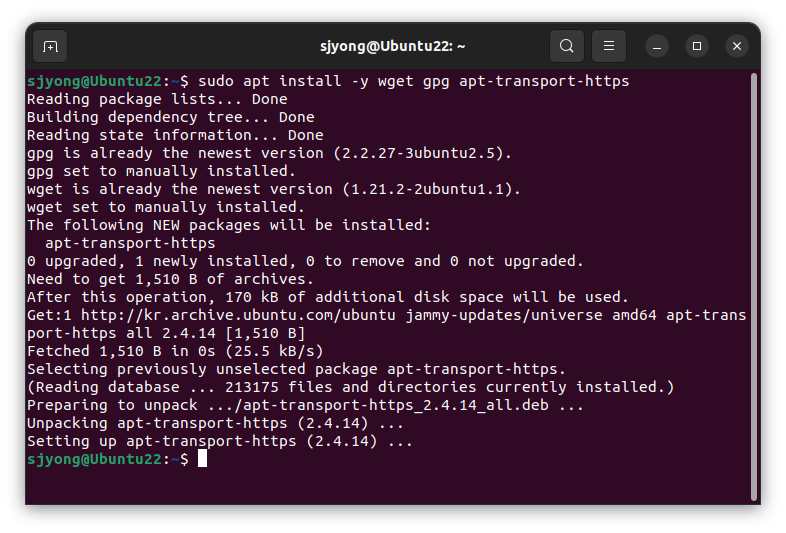Click the bottom green sjyong@Ubuntu22 prompt
This screenshot has width=786, height=533.
click(95, 459)
